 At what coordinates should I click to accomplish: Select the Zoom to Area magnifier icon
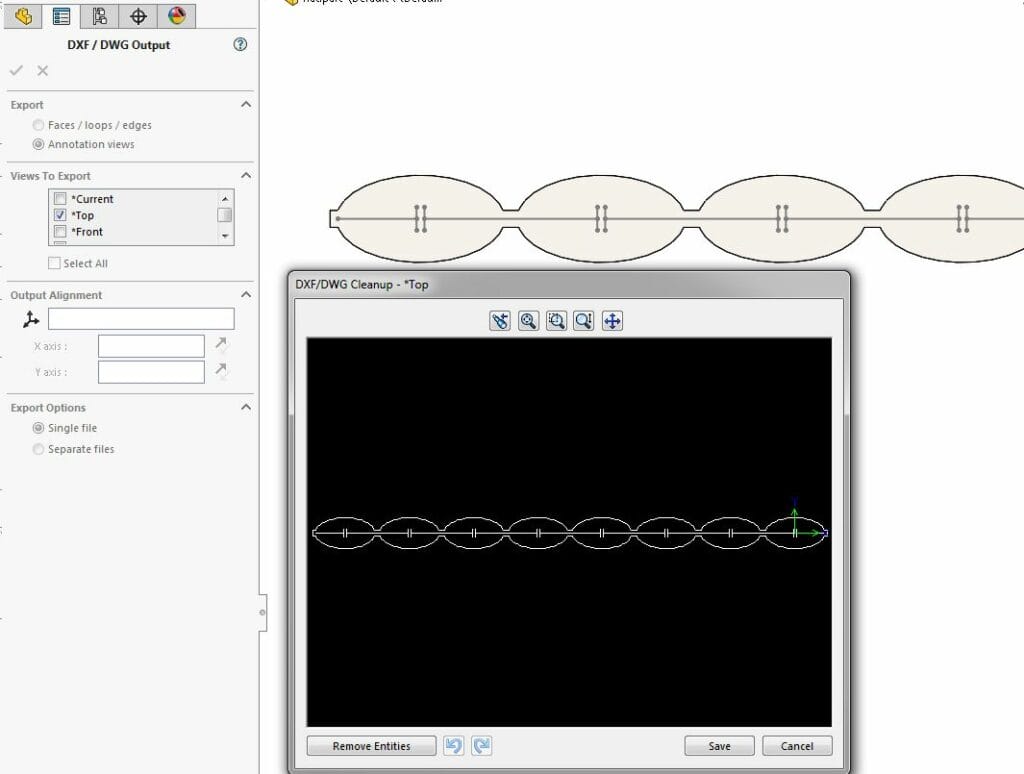(556, 320)
